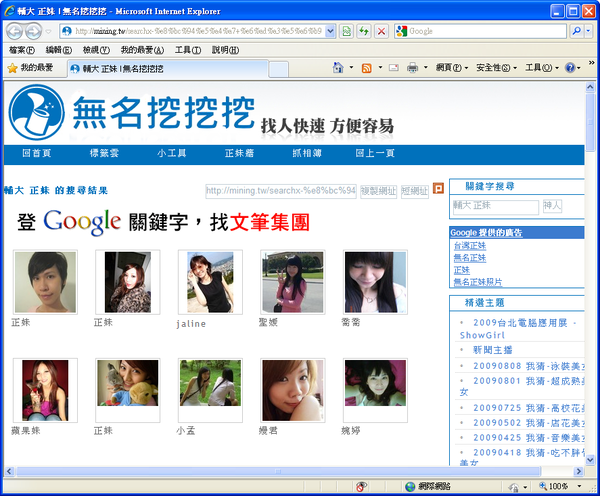The image size is (600, 496).
Task: Click the 複製網址 button
Action: tap(378, 191)
